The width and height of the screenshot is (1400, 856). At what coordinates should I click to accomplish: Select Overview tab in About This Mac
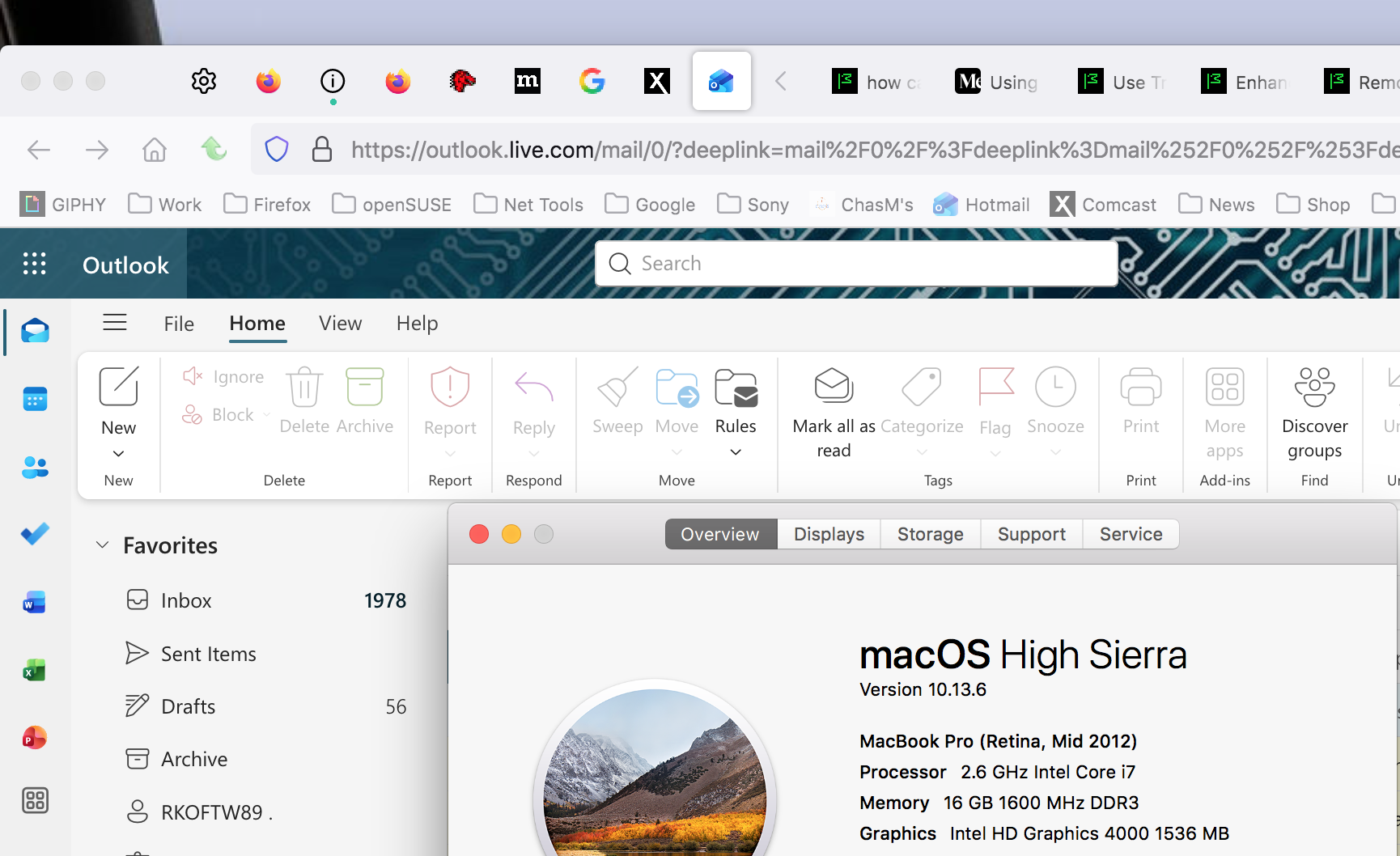[x=720, y=534]
